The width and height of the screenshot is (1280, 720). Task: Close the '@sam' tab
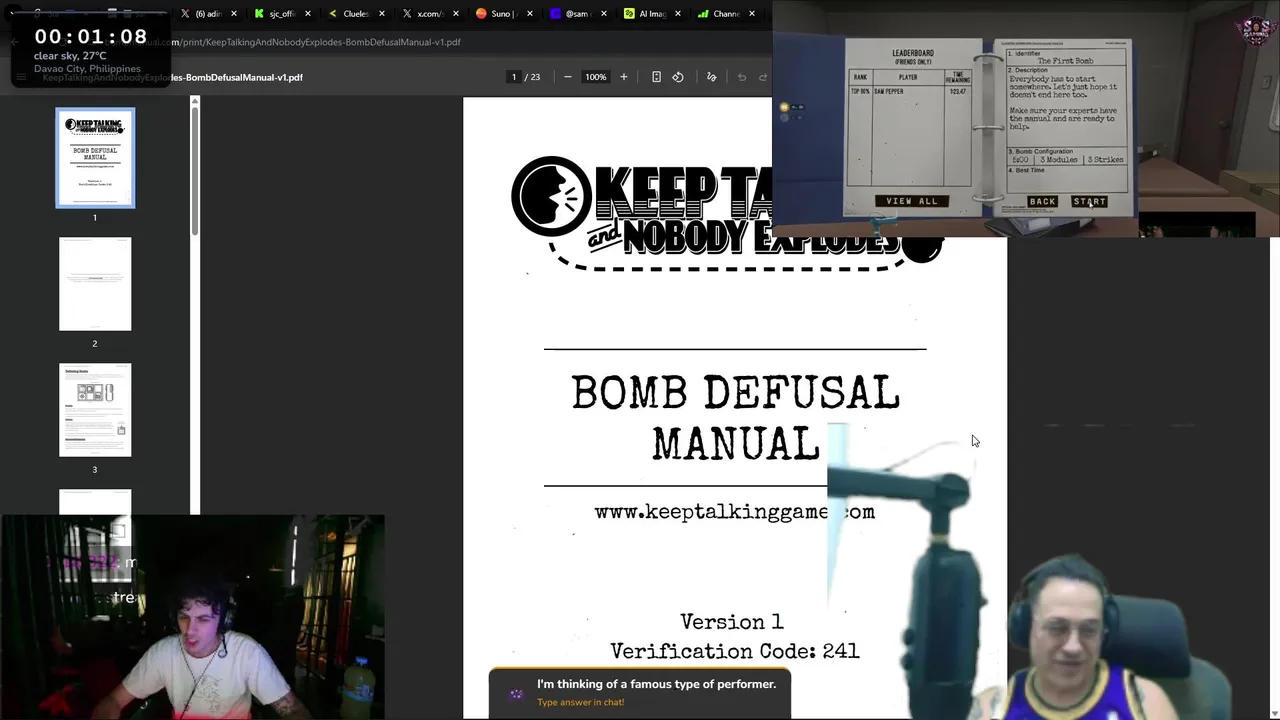pyautogui.click(x=604, y=14)
